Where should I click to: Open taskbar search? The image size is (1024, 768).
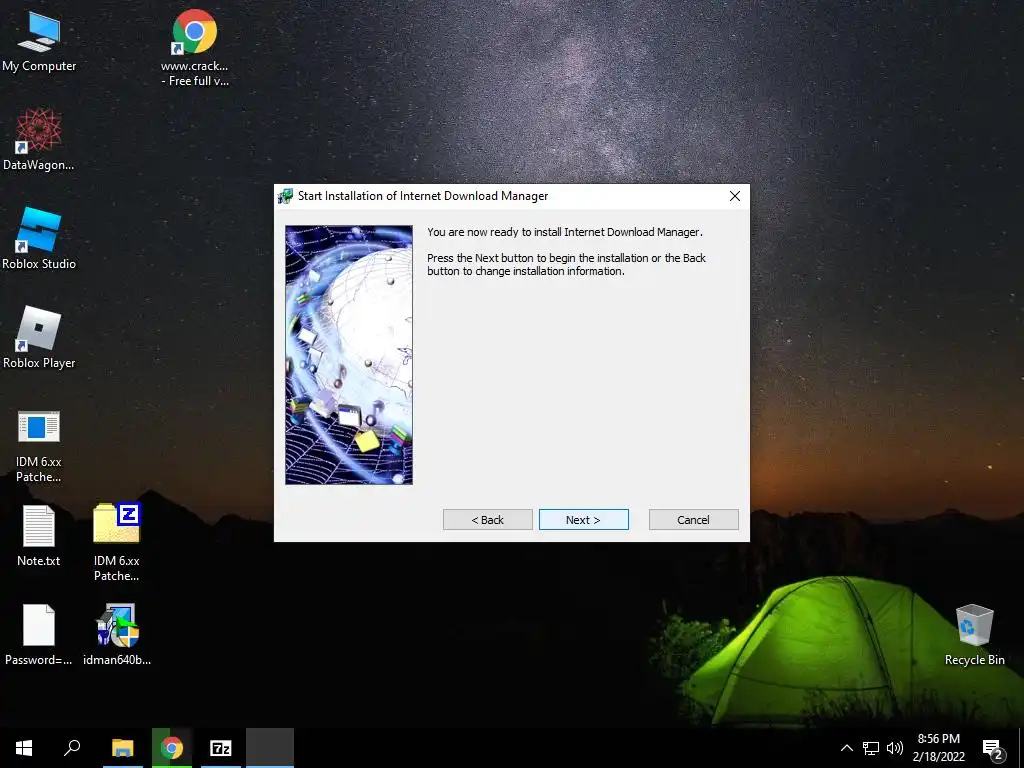point(72,748)
